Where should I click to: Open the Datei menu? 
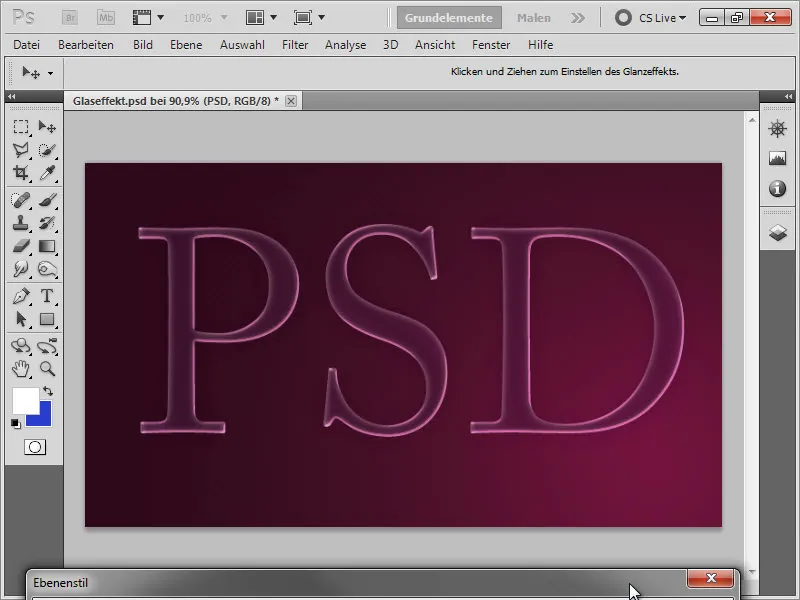point(27,45)
